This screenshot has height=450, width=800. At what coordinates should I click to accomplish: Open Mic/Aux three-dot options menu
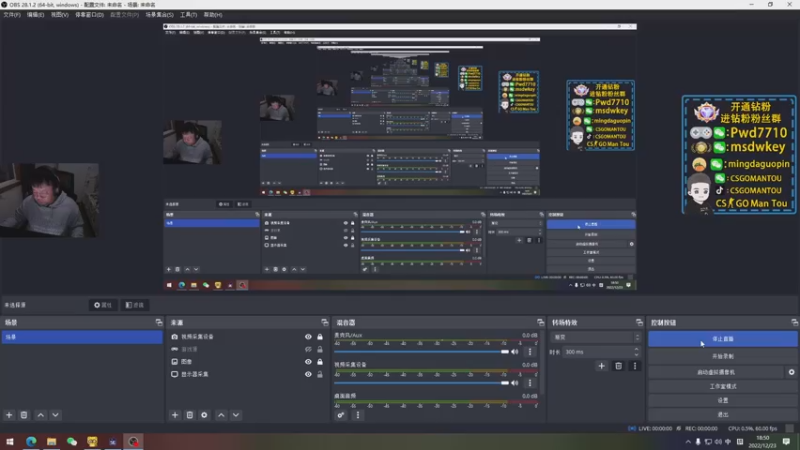[530, 352]
